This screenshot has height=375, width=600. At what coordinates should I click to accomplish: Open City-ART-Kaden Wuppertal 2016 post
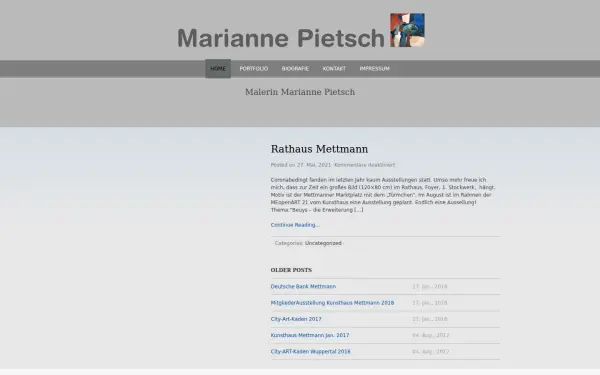pos(310,352)
